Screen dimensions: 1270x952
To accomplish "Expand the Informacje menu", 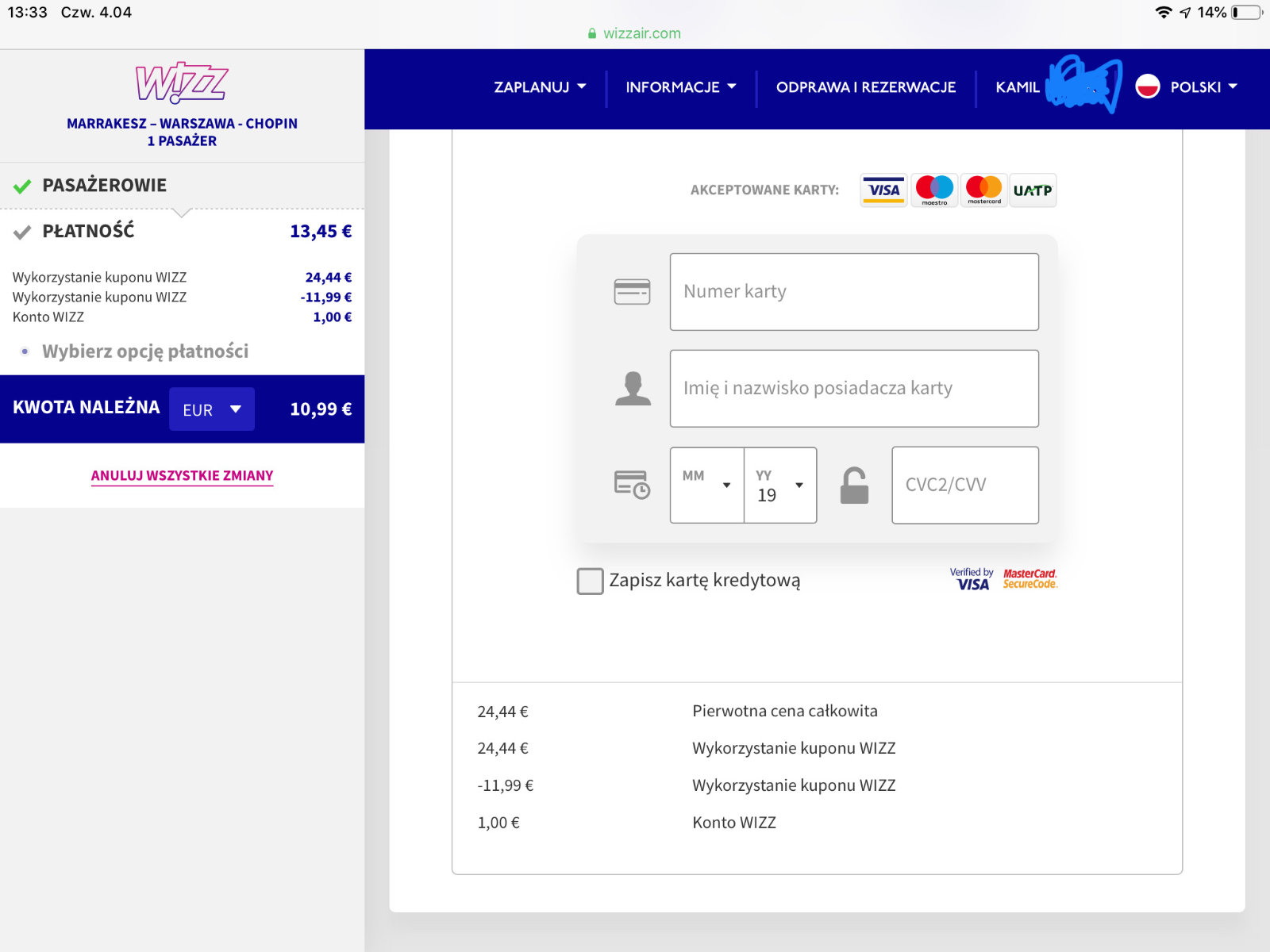I will pyautogui.click(x=681, y=87).
